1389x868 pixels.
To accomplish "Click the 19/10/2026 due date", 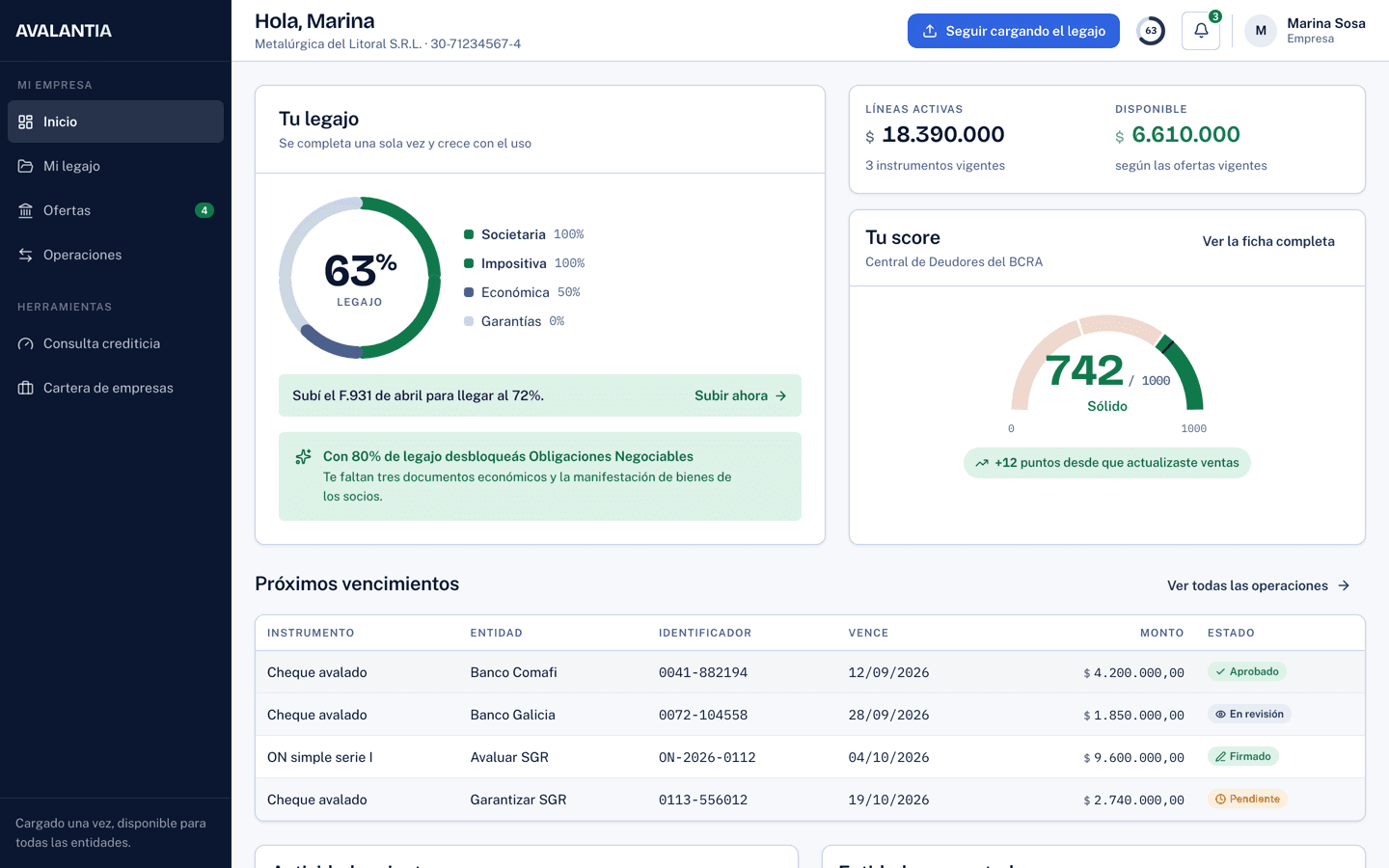I will (x=888, y=800).
